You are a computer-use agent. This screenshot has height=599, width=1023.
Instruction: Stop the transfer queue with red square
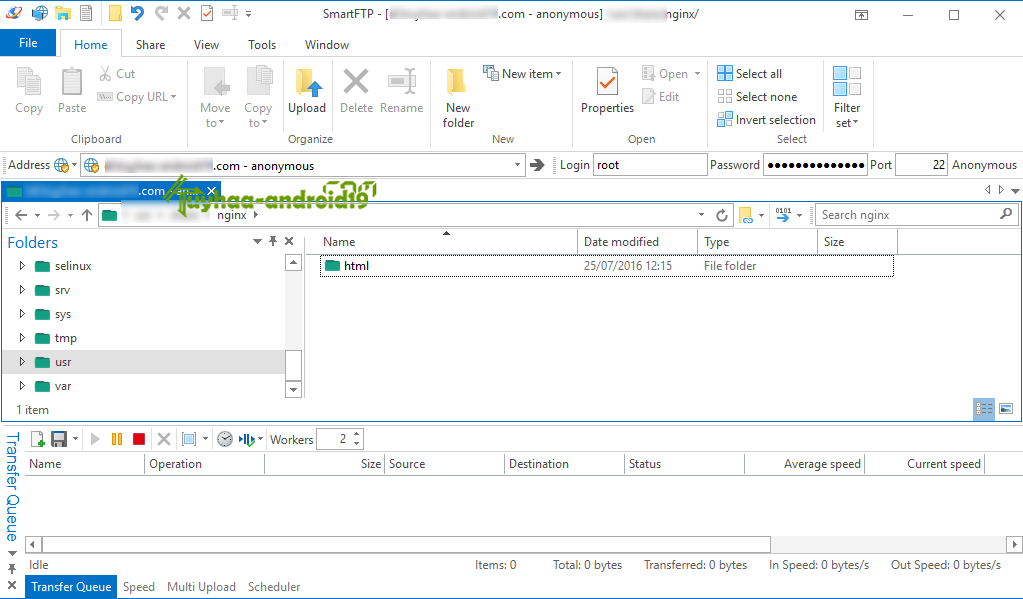(139, 439)
